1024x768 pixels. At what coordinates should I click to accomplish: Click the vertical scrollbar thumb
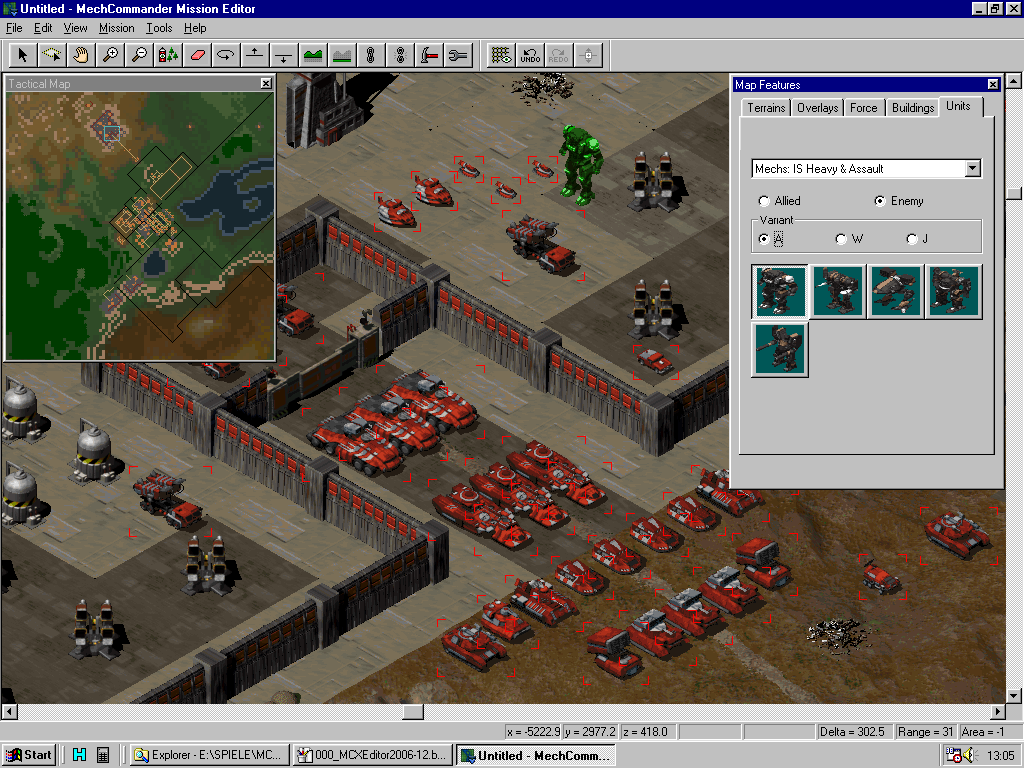point(1014,194)
